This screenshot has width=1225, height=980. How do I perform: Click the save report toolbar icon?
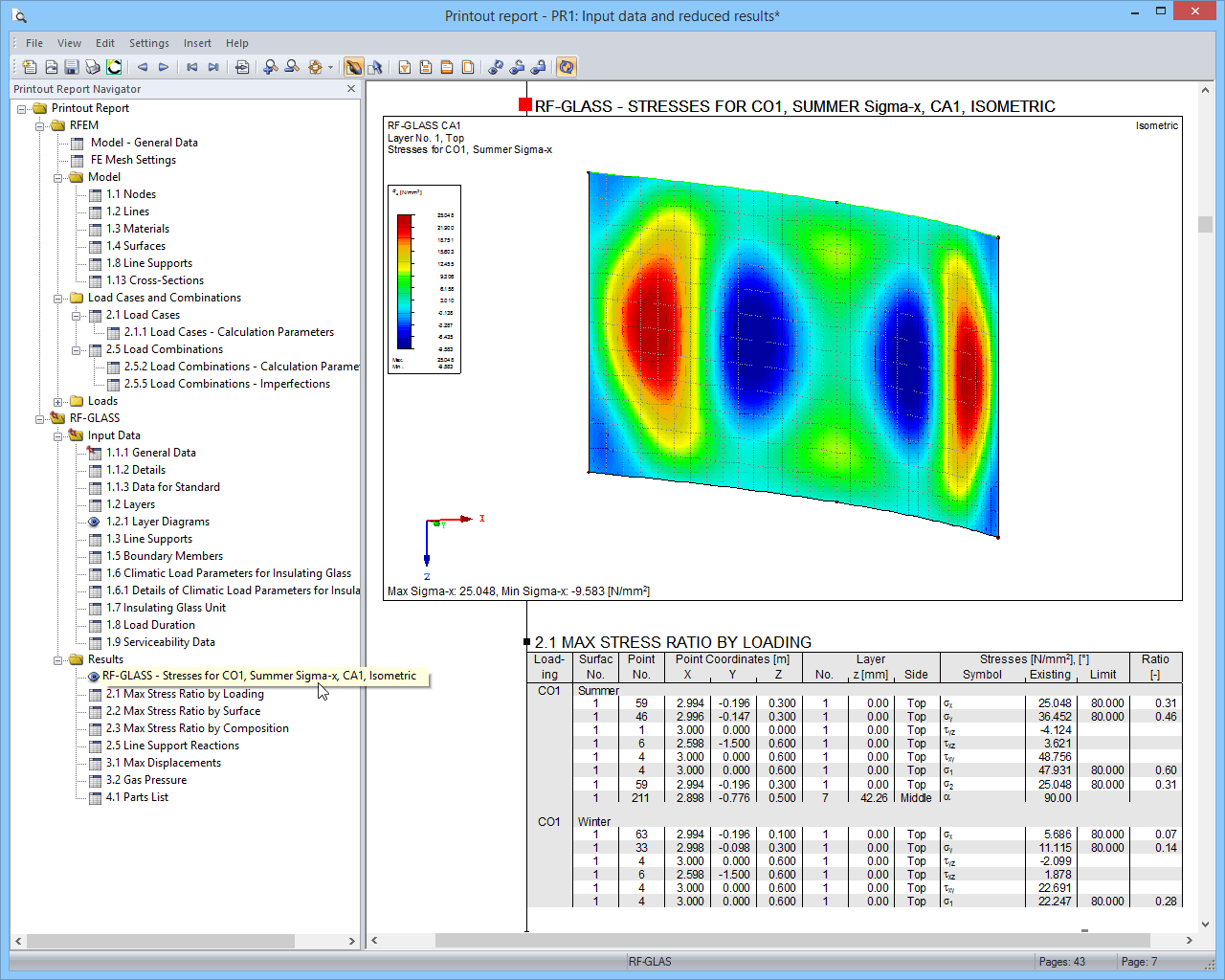pos(71,67)
